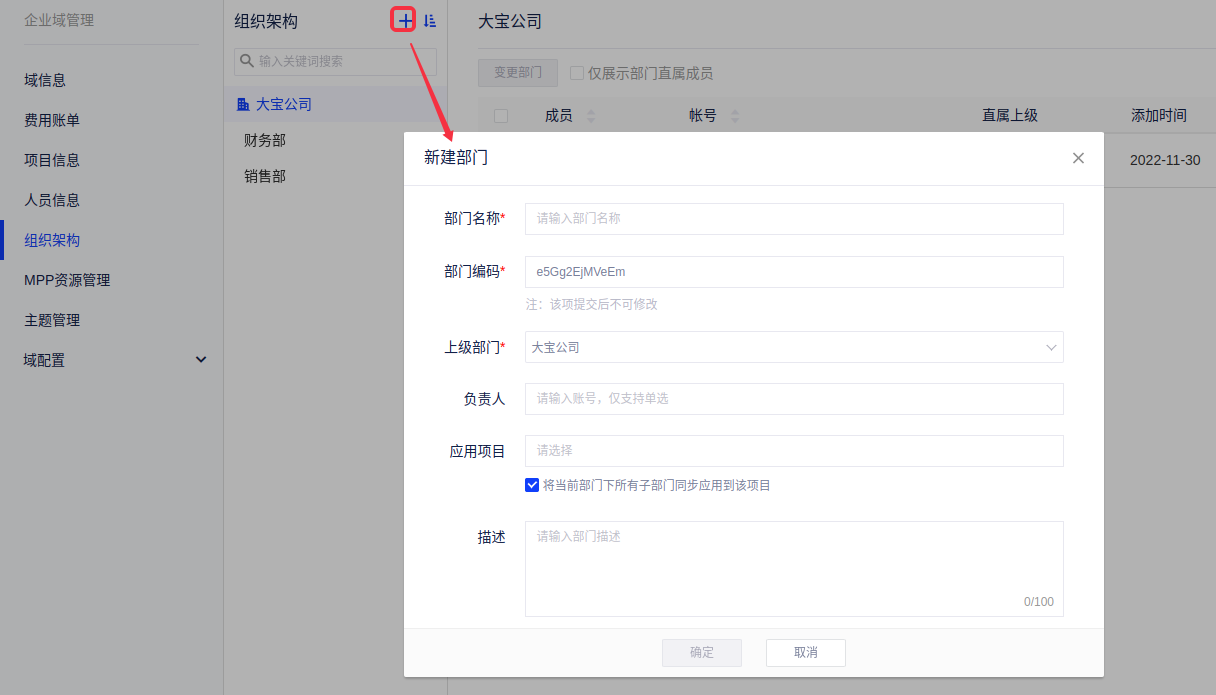
Task: Select 财务部 in organization tree
Action: click(x=265, y=140)
